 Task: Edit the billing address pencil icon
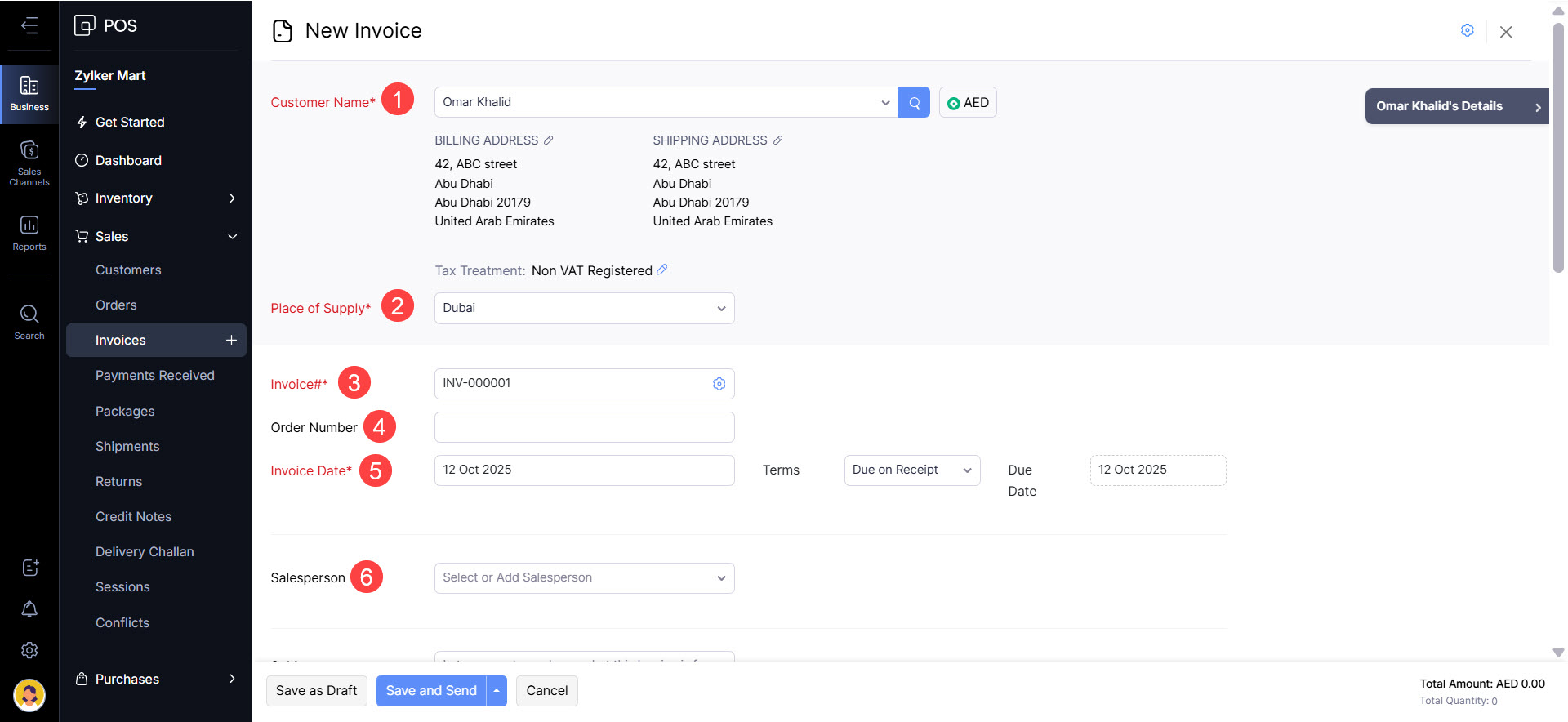pos(549,140)
